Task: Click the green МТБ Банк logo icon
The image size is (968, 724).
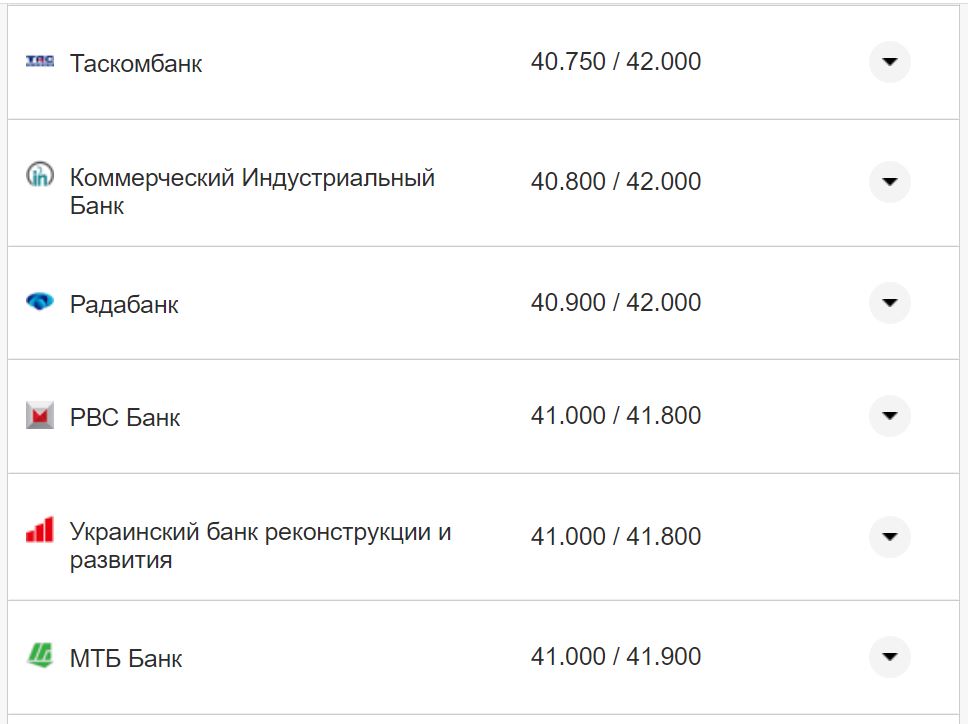Action: (38, 656)
